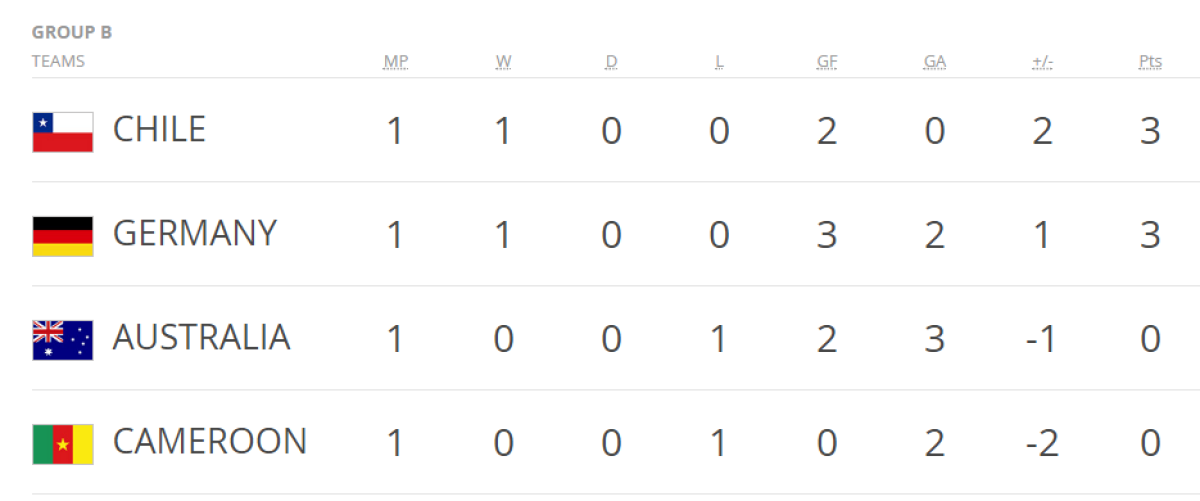Click the +/- goal difference header
1200x501 pixels.
(1042, 62)
